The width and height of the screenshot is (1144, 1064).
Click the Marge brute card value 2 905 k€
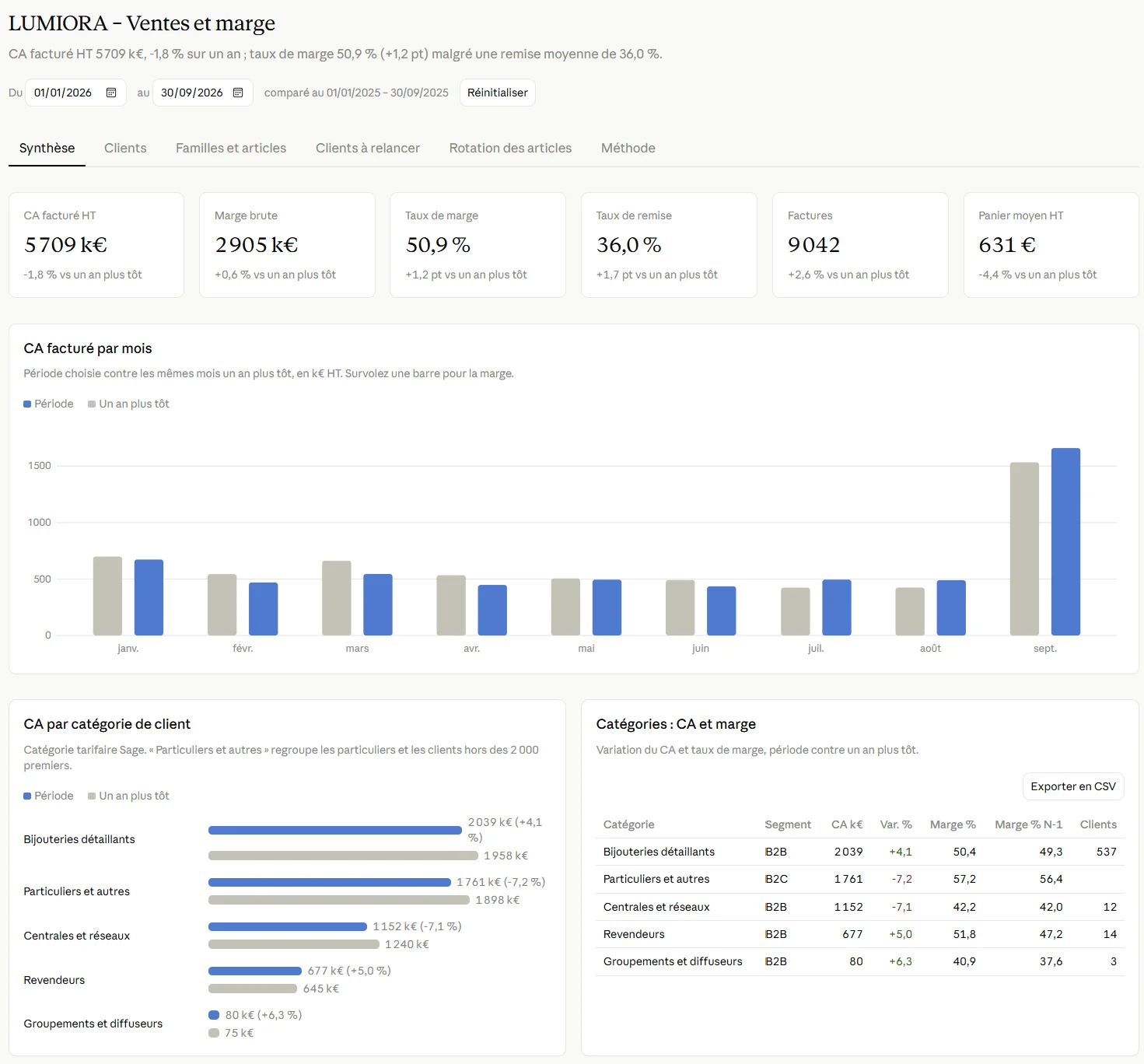click(257, 245)
